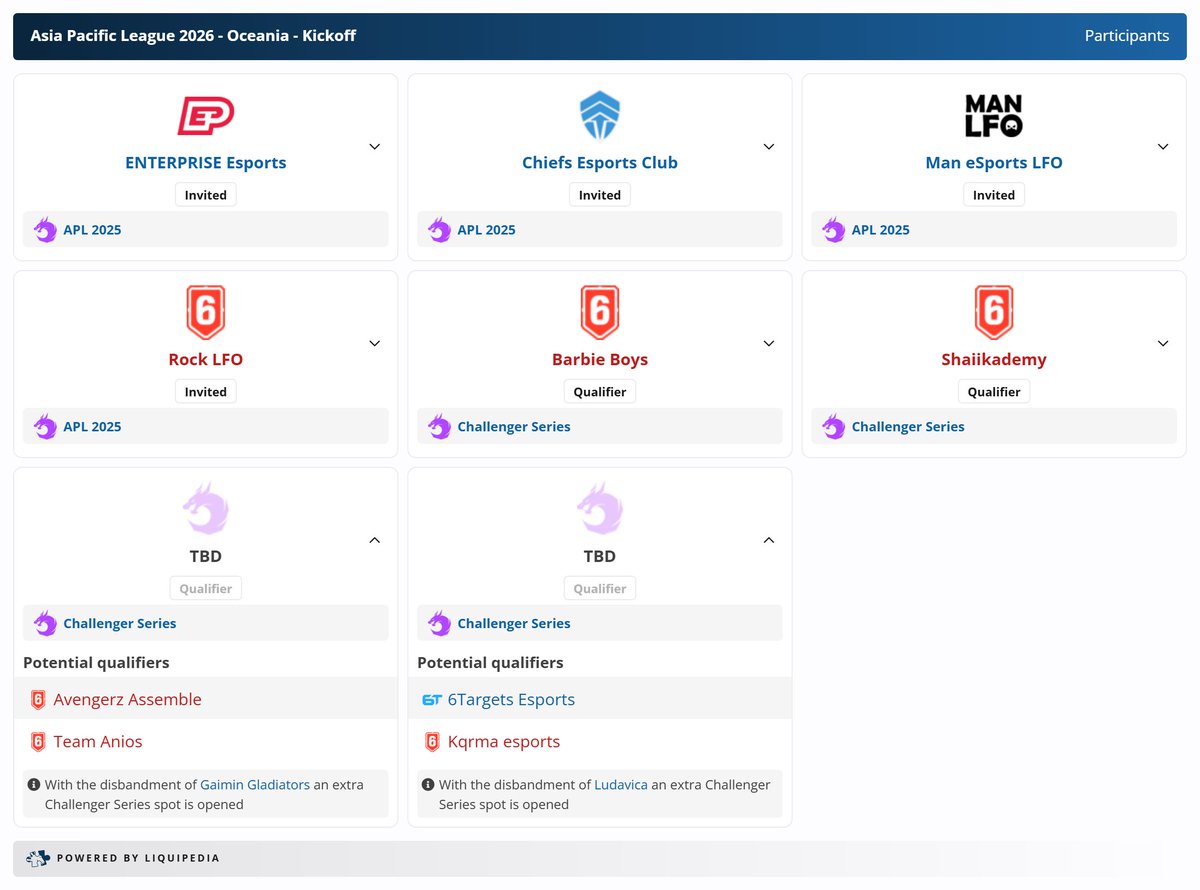Open the Man eSports LFO team link

tap(994, 163)
